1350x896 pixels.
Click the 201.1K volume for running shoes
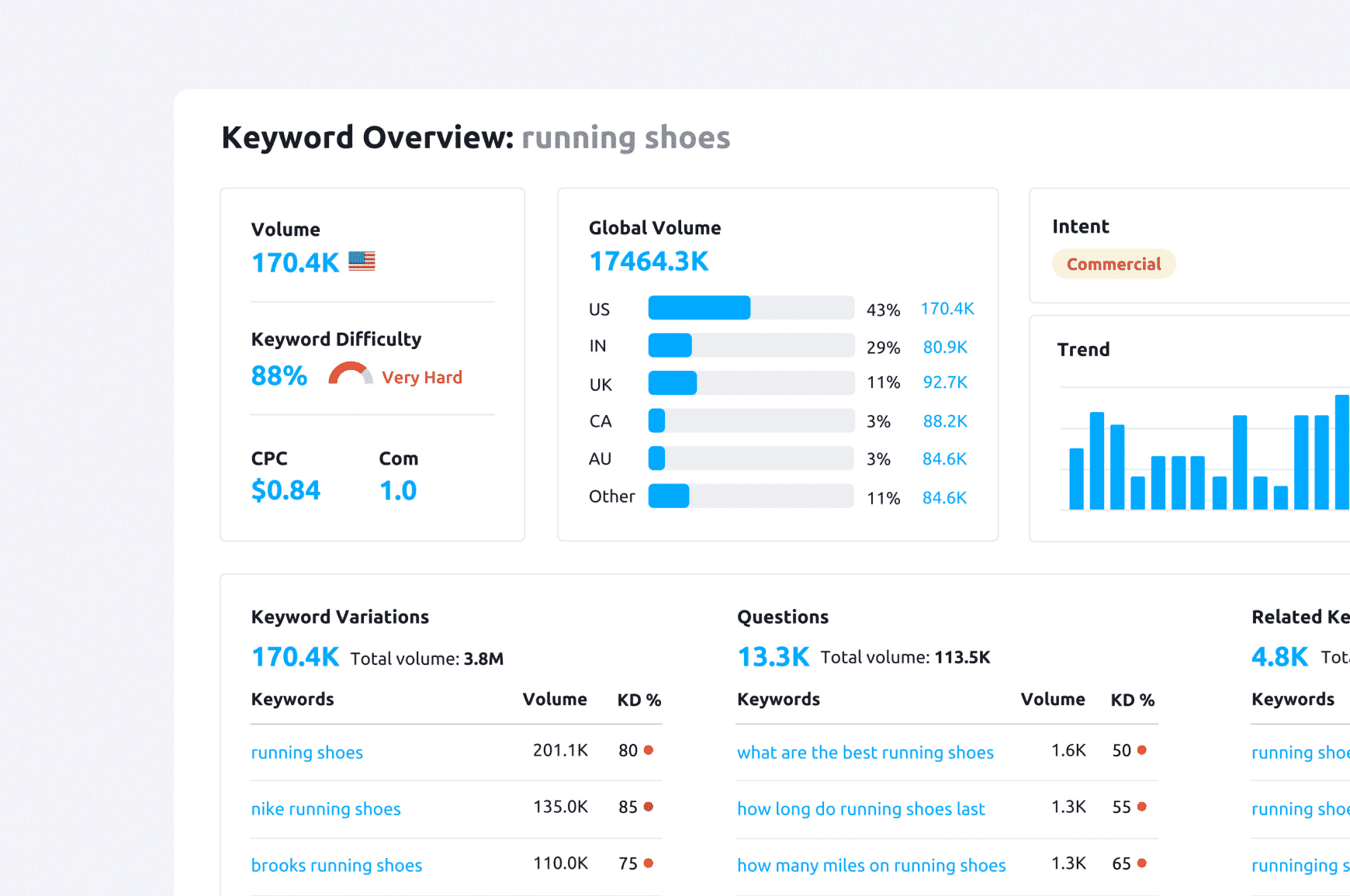pos(560,750)
